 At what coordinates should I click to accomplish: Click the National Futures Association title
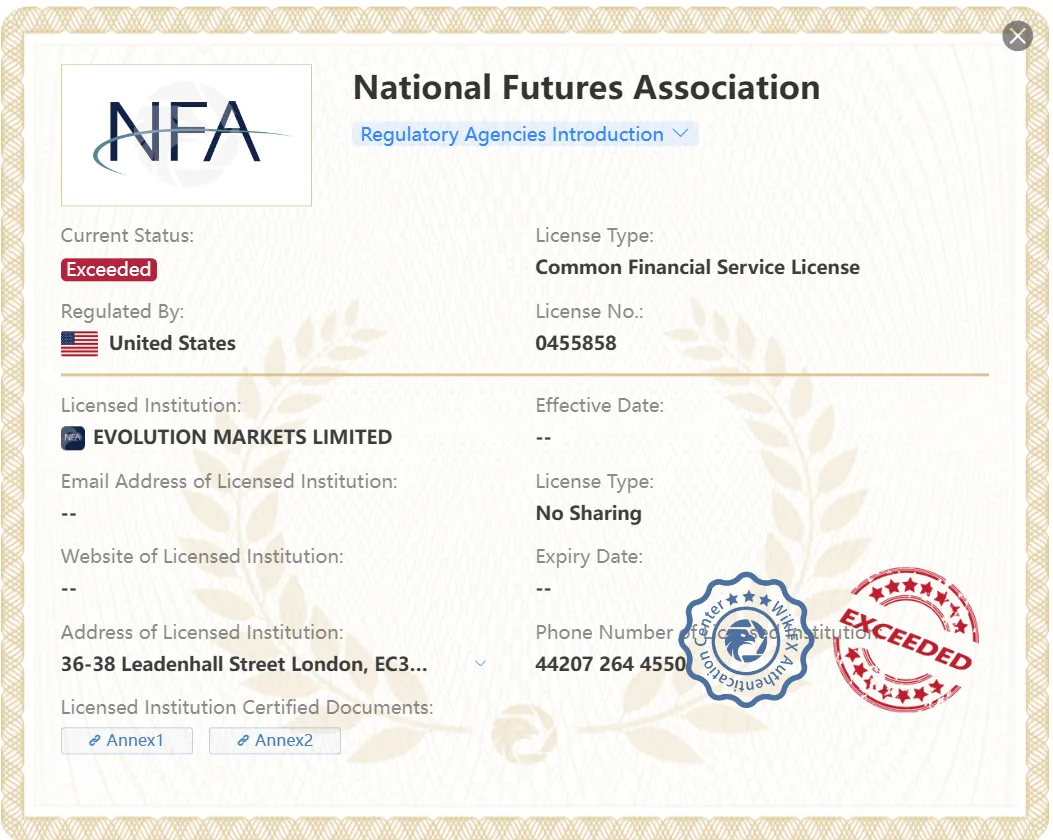[586, 88]
